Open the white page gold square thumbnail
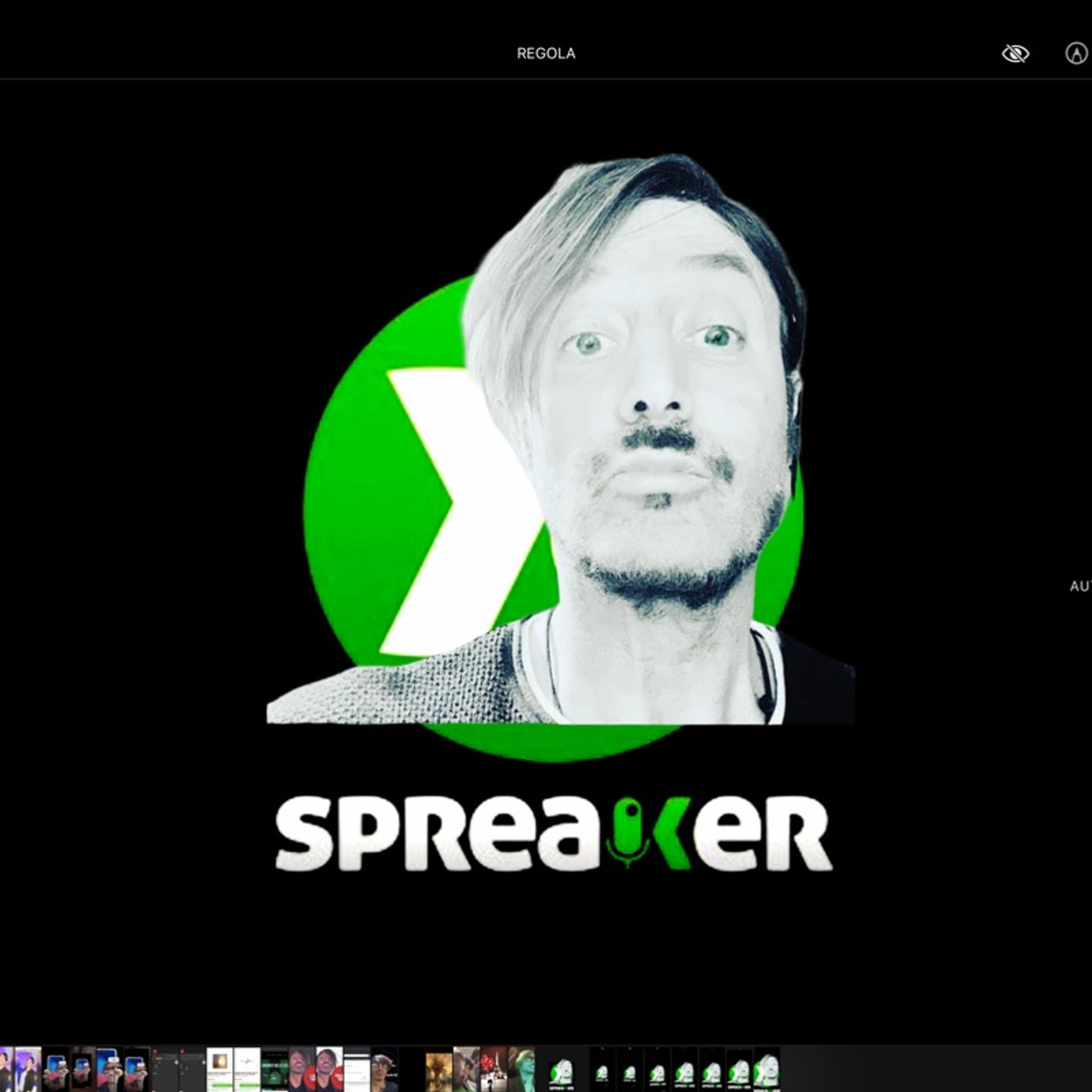1092x1092 pixels. point(220,1069)
